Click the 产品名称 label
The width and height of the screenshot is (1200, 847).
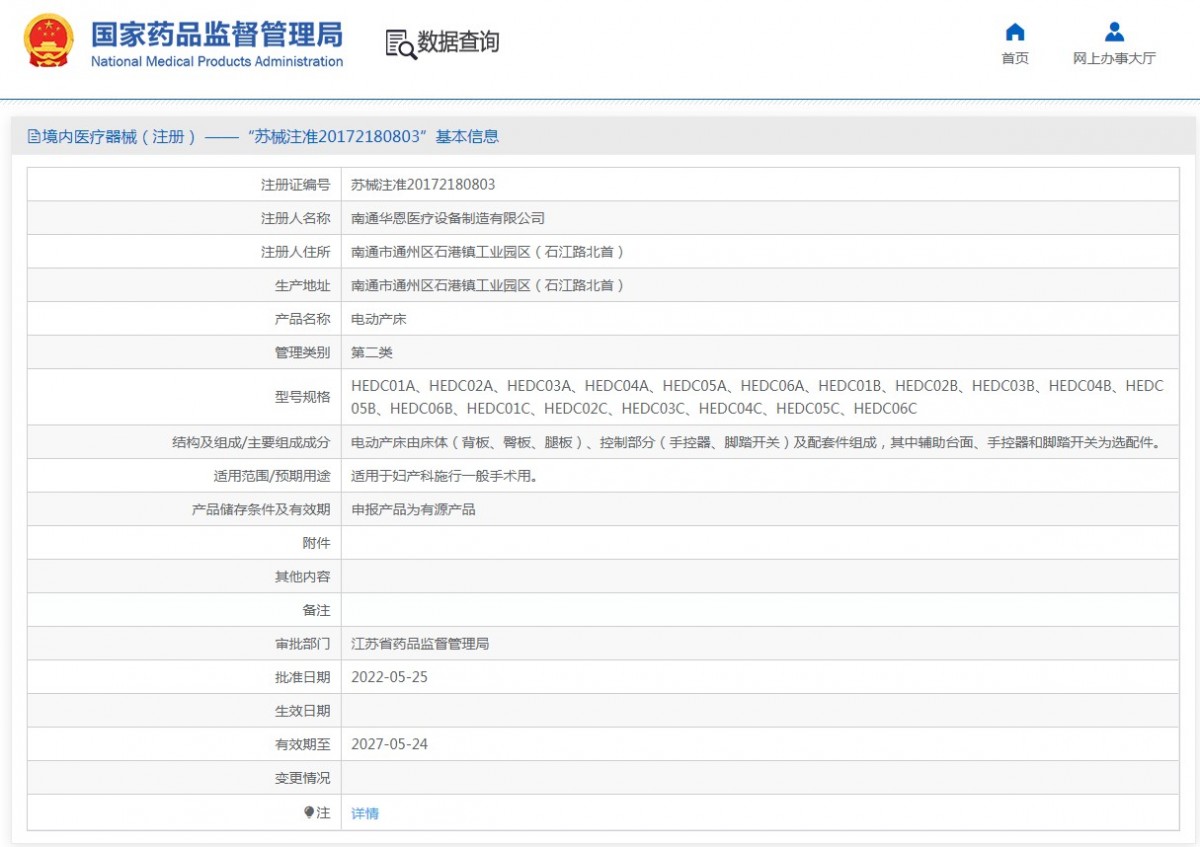pos(302,319)
